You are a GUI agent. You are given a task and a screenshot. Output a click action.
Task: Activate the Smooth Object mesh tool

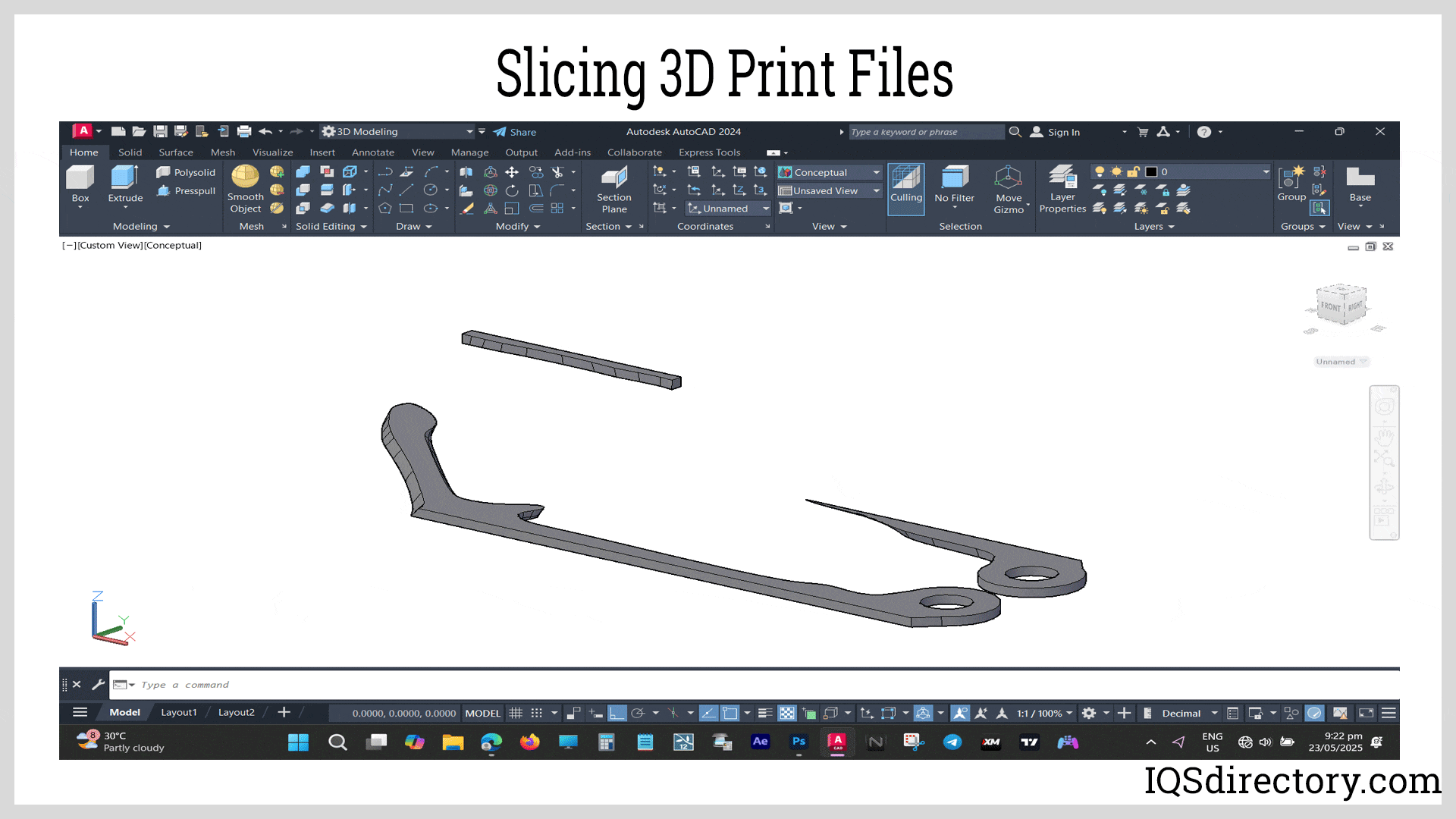click(x=245, y=177)
